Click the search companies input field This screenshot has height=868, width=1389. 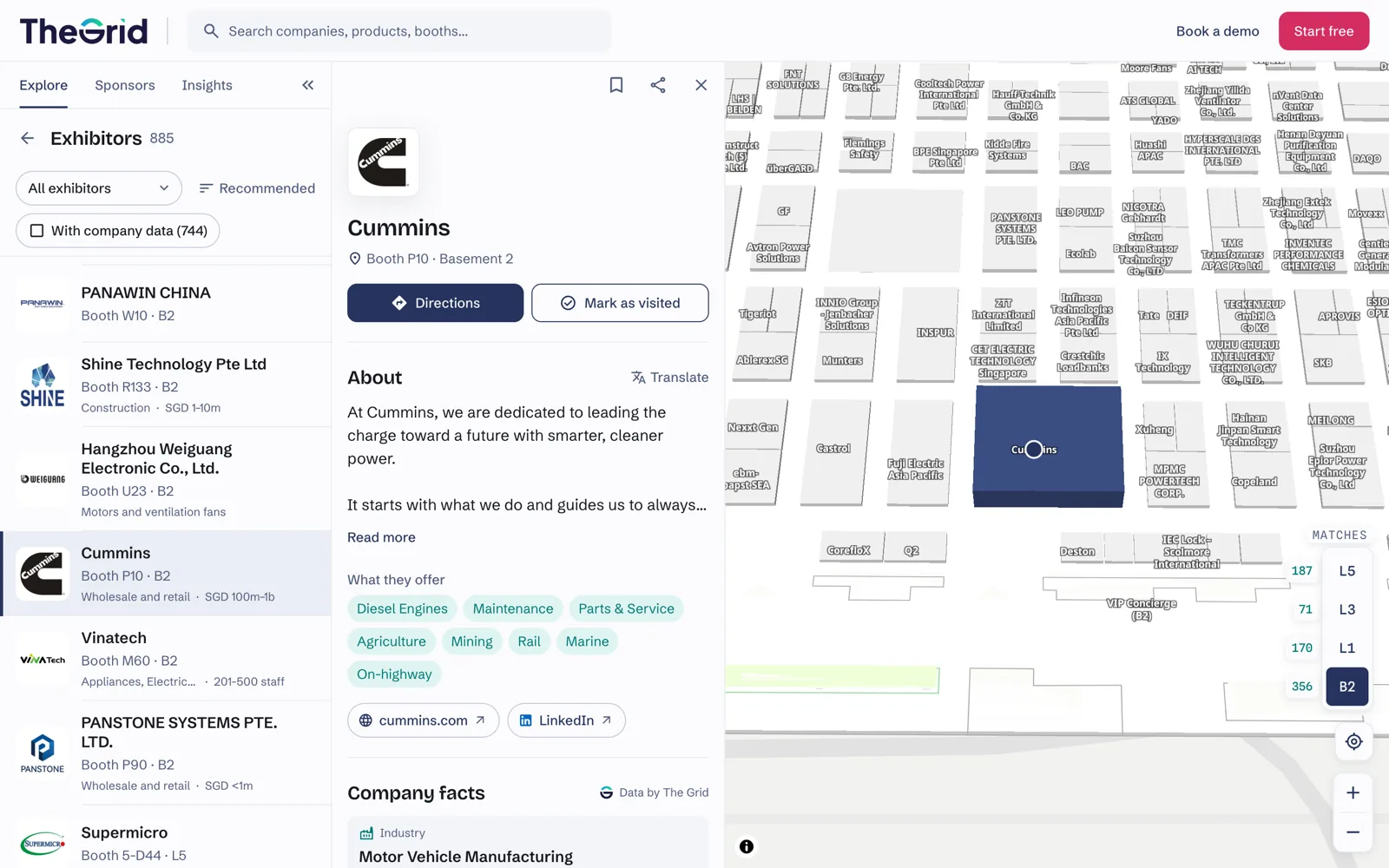[x=401, y=31]
